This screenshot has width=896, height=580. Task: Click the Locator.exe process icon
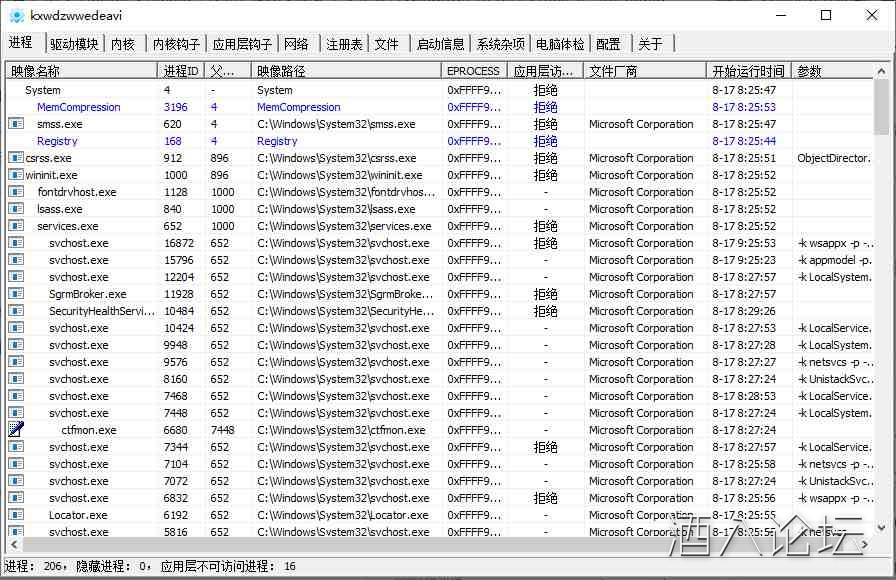[16, 514]
